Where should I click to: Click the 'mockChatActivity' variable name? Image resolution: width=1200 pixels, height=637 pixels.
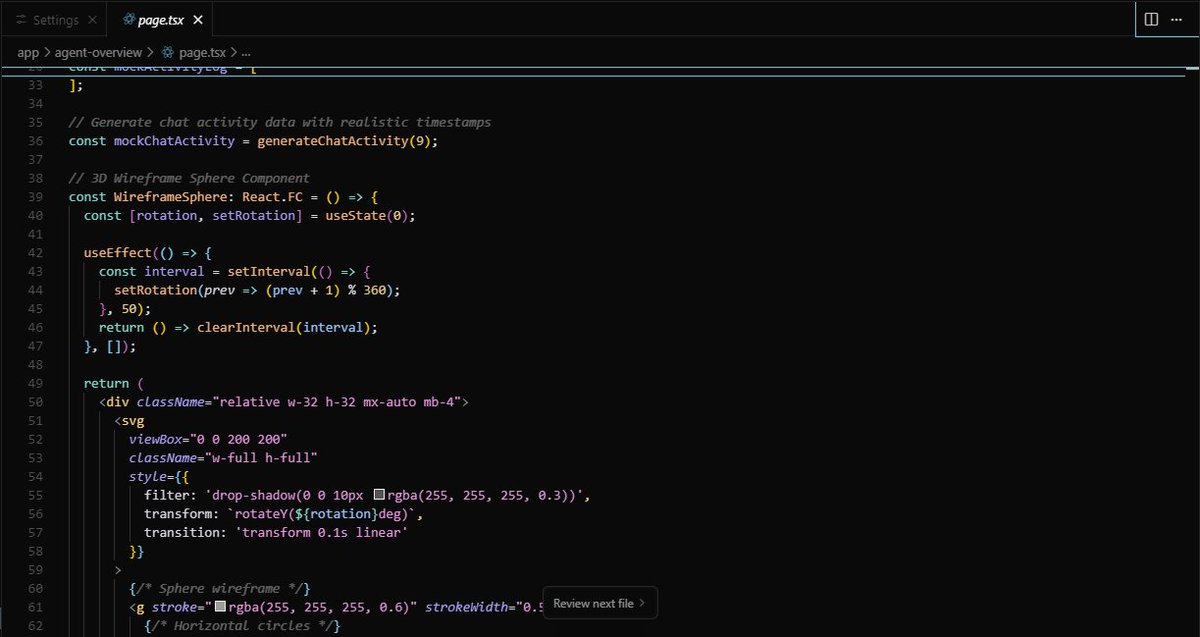pos(174,141)
